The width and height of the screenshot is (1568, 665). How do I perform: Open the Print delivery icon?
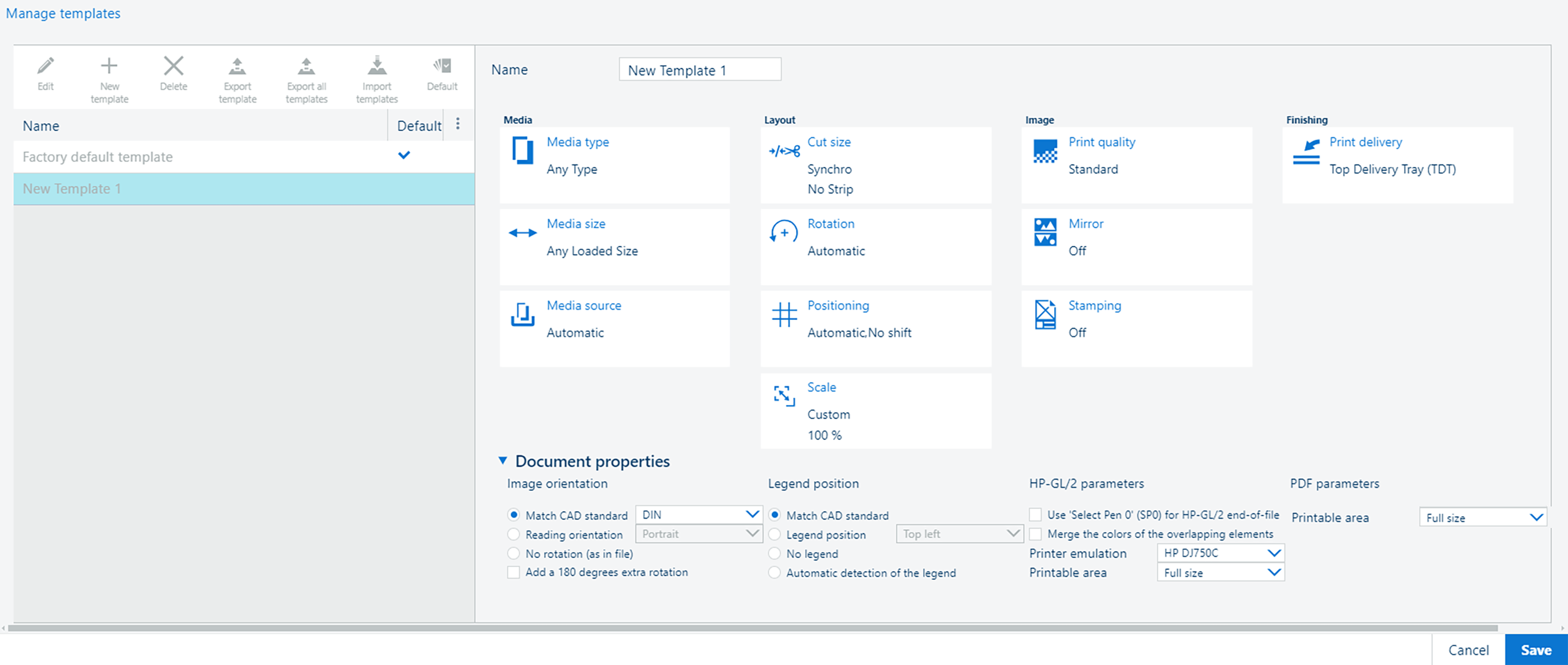[x=1306, y=151]
